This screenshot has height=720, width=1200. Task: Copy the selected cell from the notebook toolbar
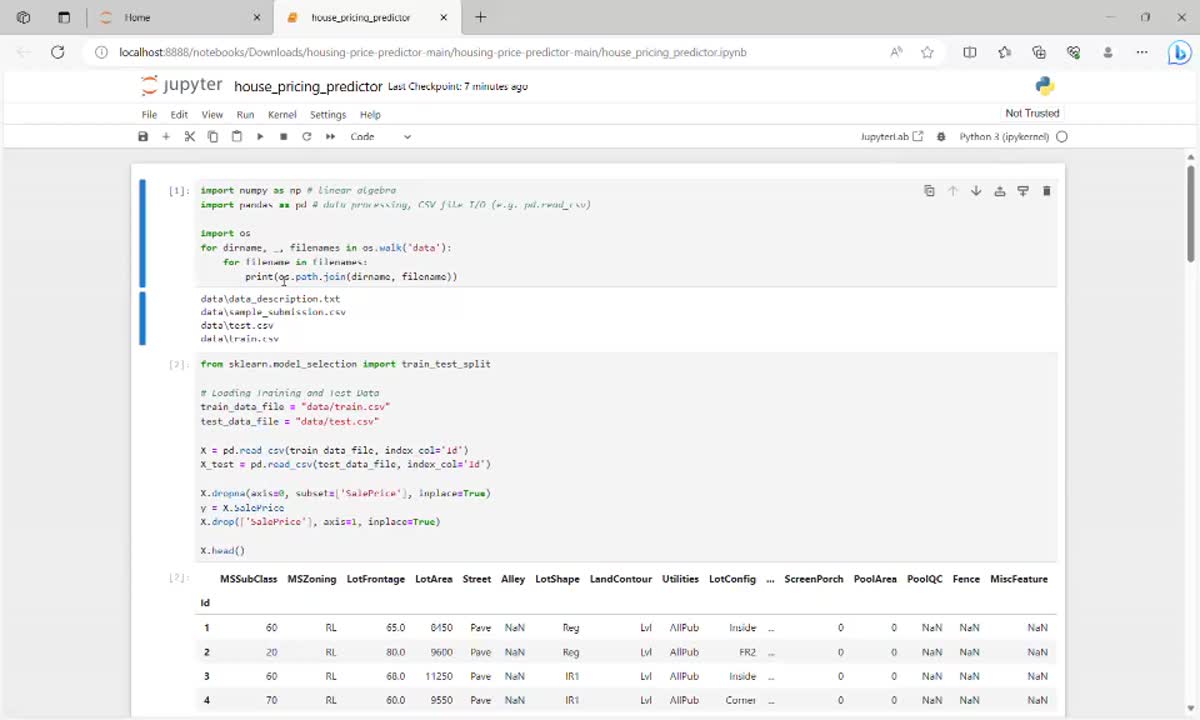213,137
